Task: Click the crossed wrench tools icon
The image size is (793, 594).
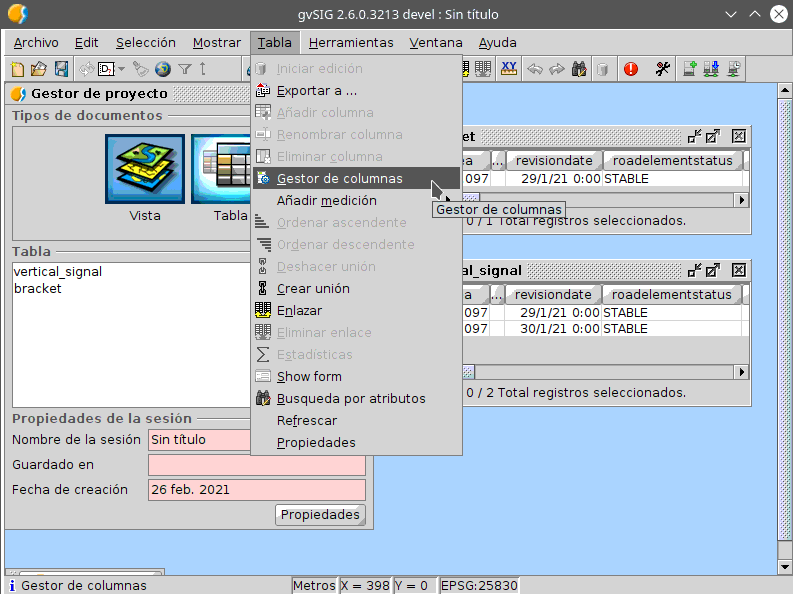Action: [x=663, y=69]
